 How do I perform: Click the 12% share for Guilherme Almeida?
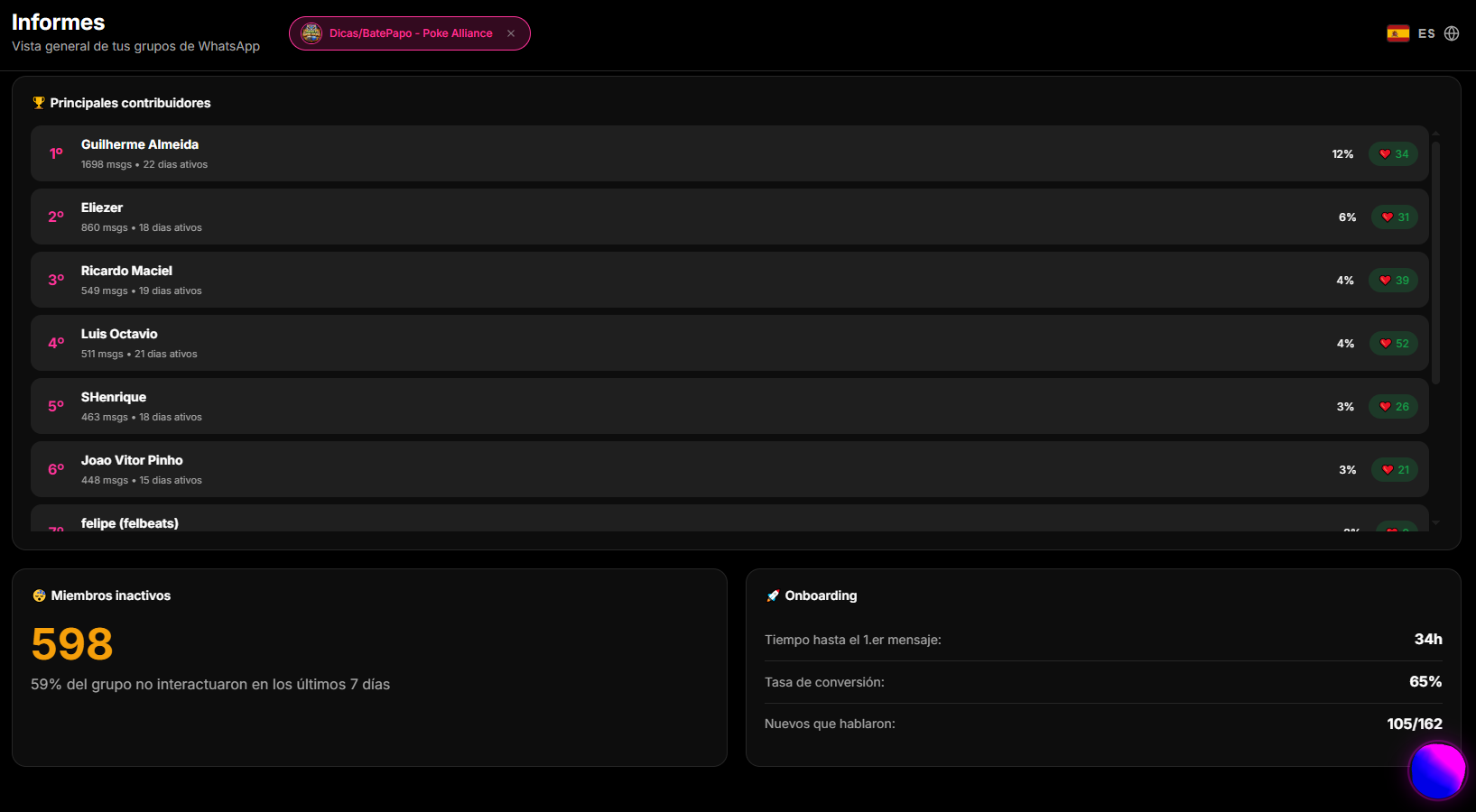[1342, 154]
